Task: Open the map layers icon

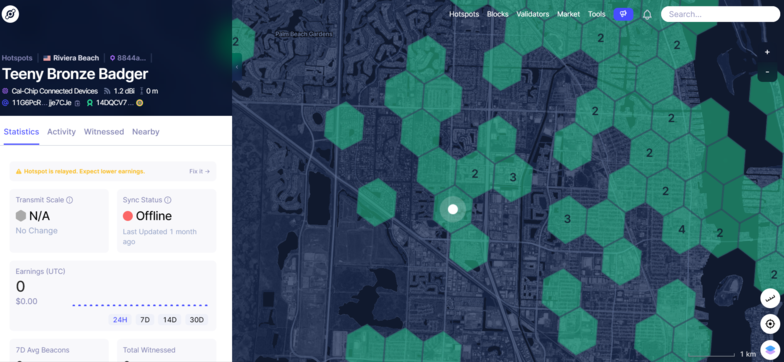Action: coord(770,349)
